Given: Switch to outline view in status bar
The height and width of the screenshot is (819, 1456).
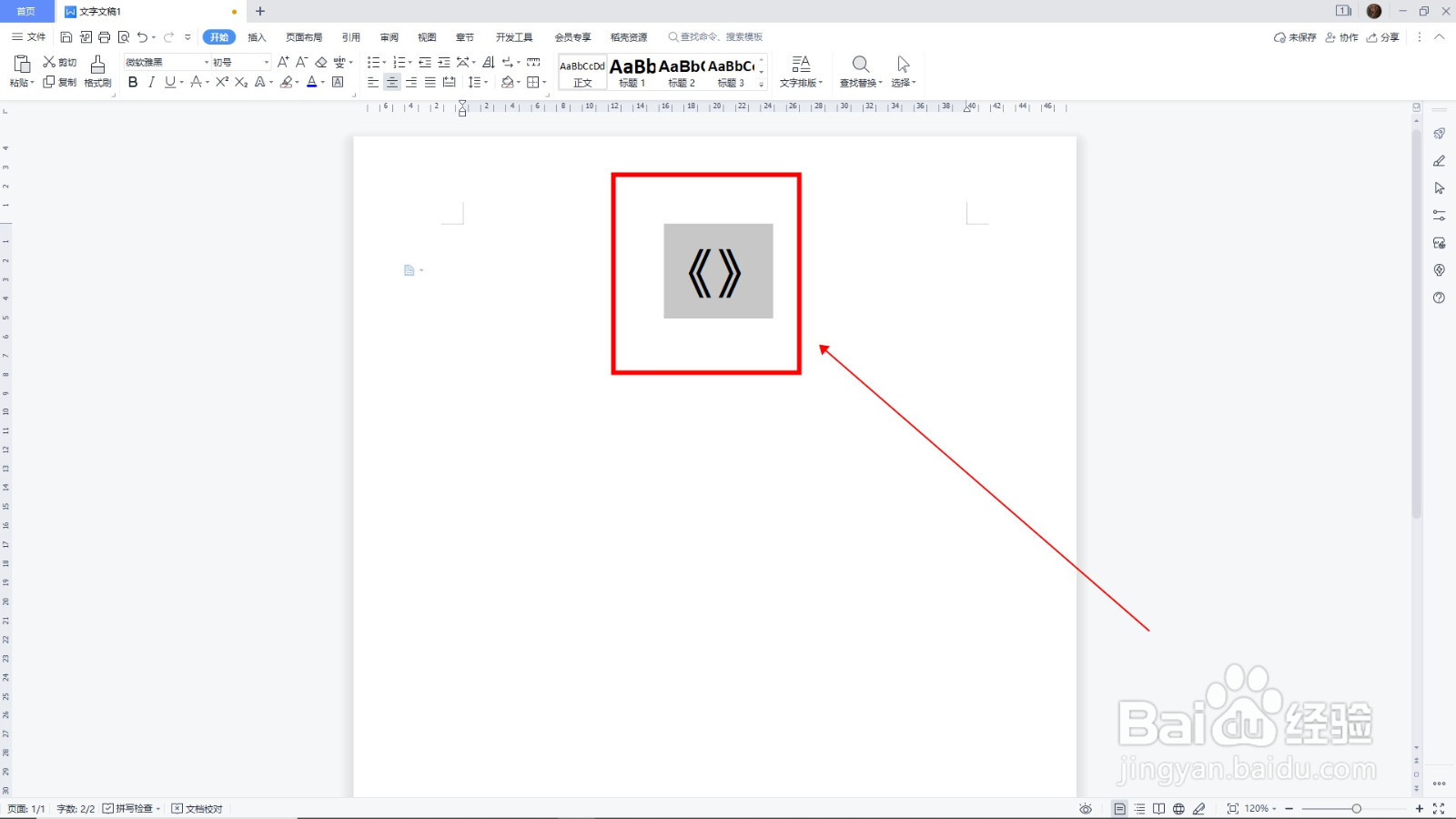Looking at the screenshot, I should [x=1139, y=808].
